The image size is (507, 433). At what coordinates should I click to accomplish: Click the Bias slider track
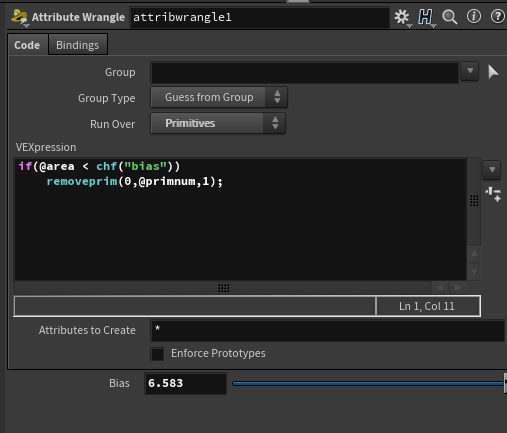pos(368,384)
